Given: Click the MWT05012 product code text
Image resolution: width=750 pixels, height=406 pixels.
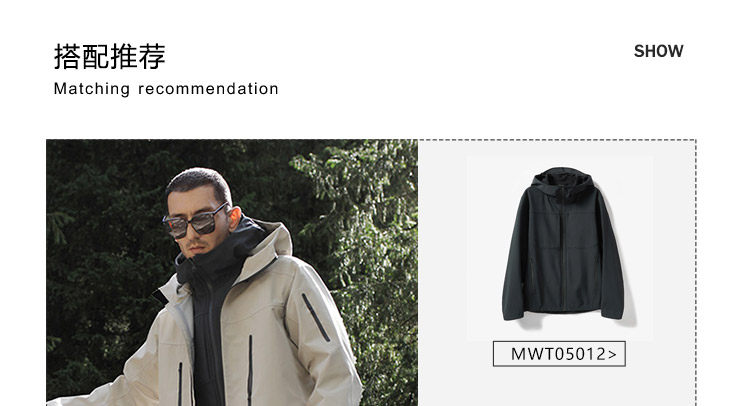Looking at the screenshot, I should point(558,354).
